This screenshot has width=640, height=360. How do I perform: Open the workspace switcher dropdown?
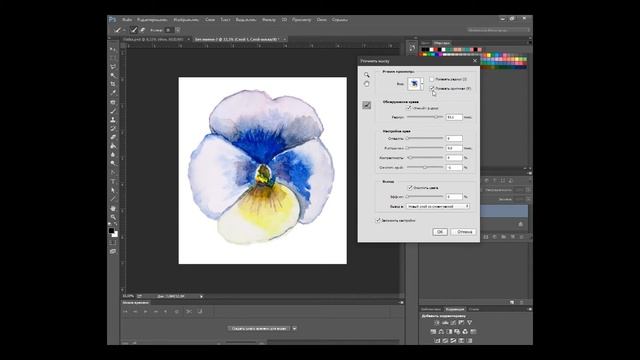tap(498, 30)
